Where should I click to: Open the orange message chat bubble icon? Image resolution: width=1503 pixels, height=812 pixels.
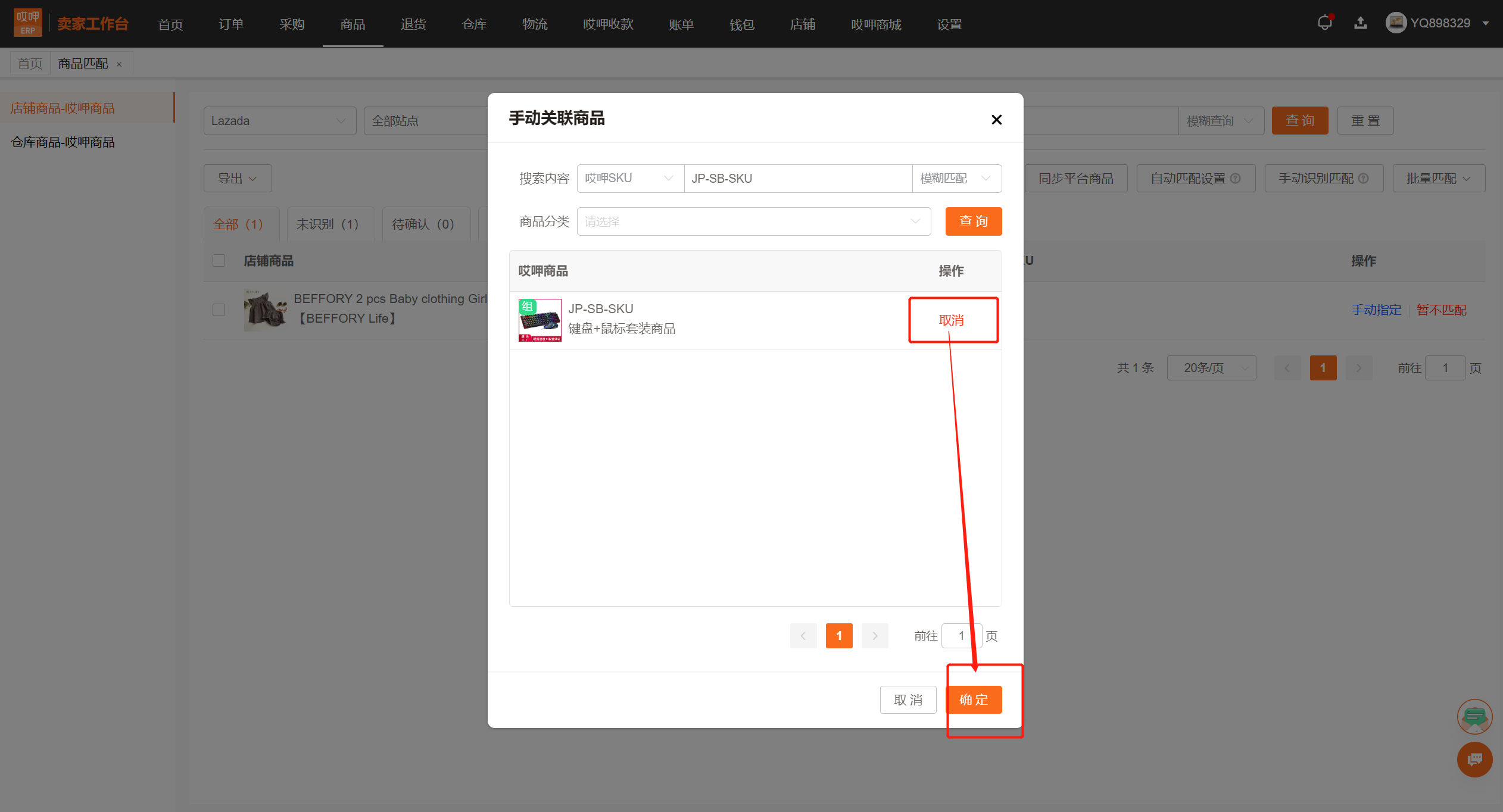(x=1474, y=759)
